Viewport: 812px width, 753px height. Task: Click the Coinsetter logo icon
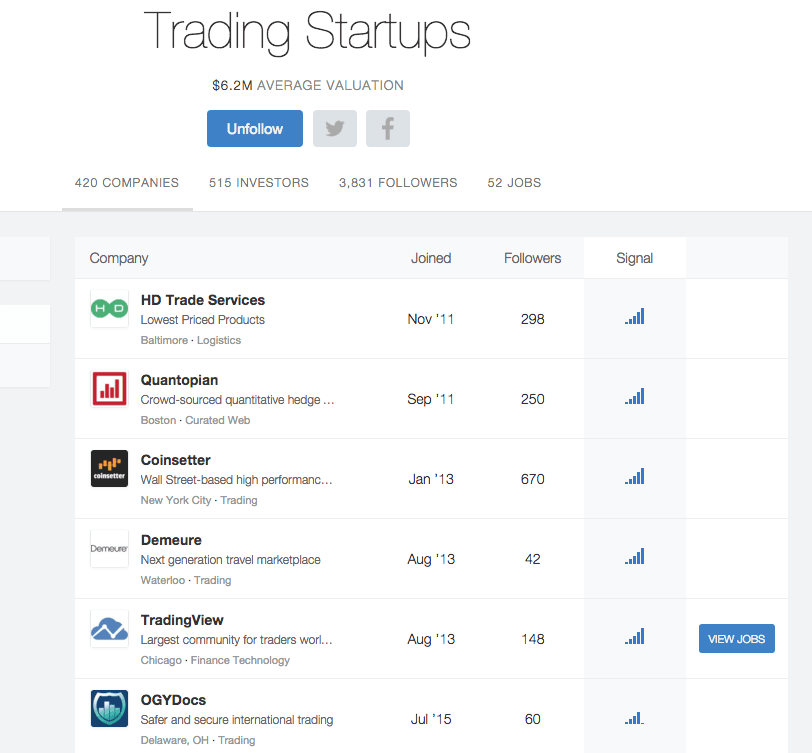coord(109,468)
